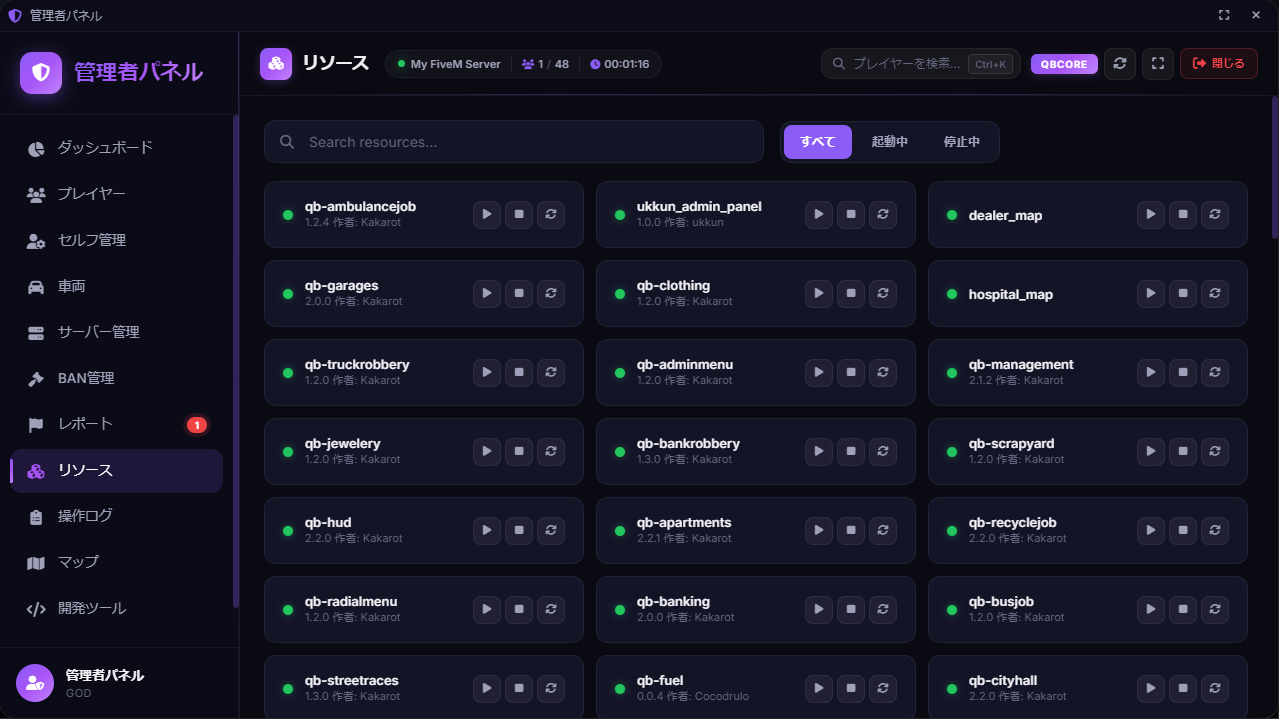Select the 起動中 filter tab
1279x719 pixels.
tap(890, 142)
